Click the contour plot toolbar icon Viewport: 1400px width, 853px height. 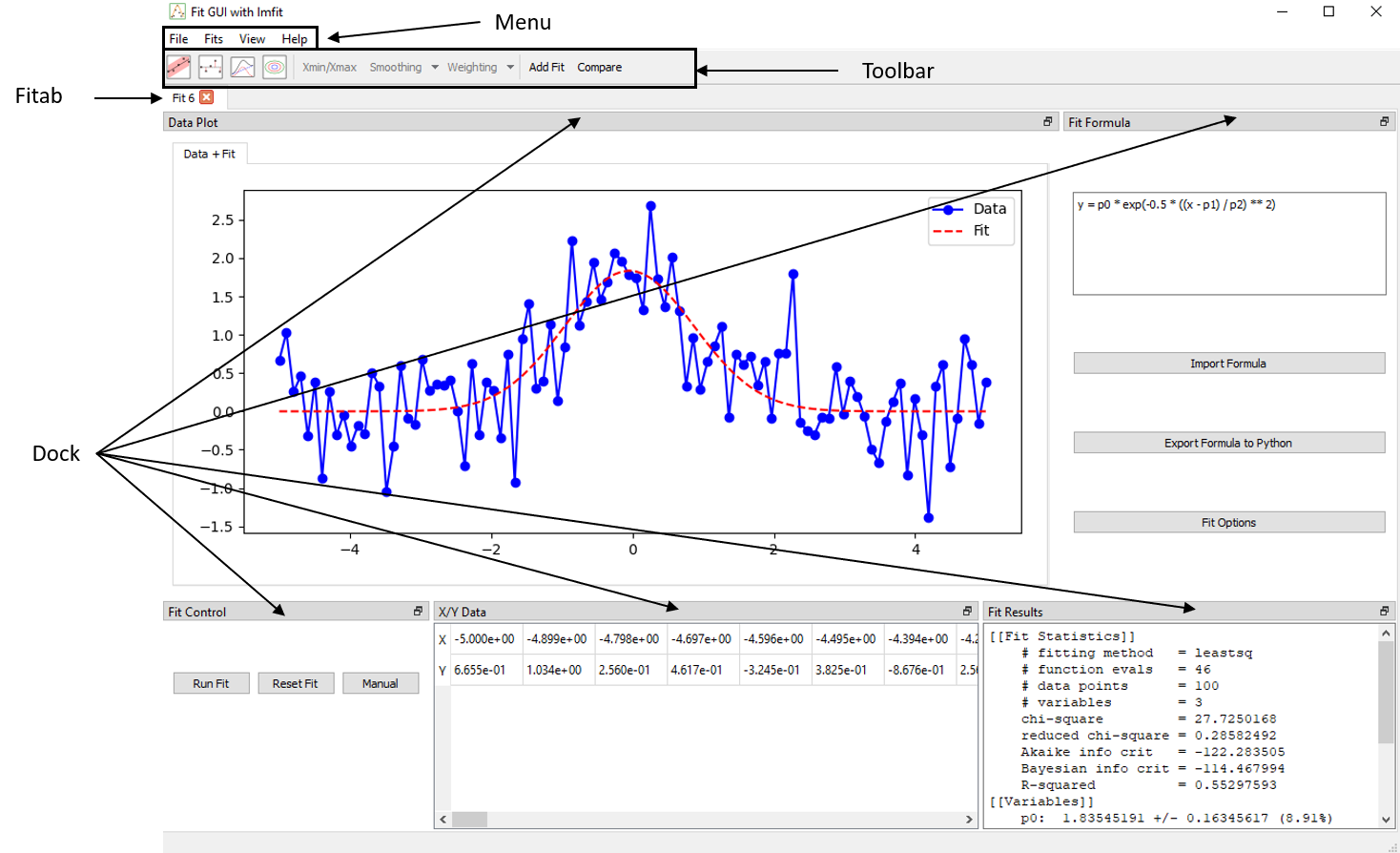click(275, 67)
